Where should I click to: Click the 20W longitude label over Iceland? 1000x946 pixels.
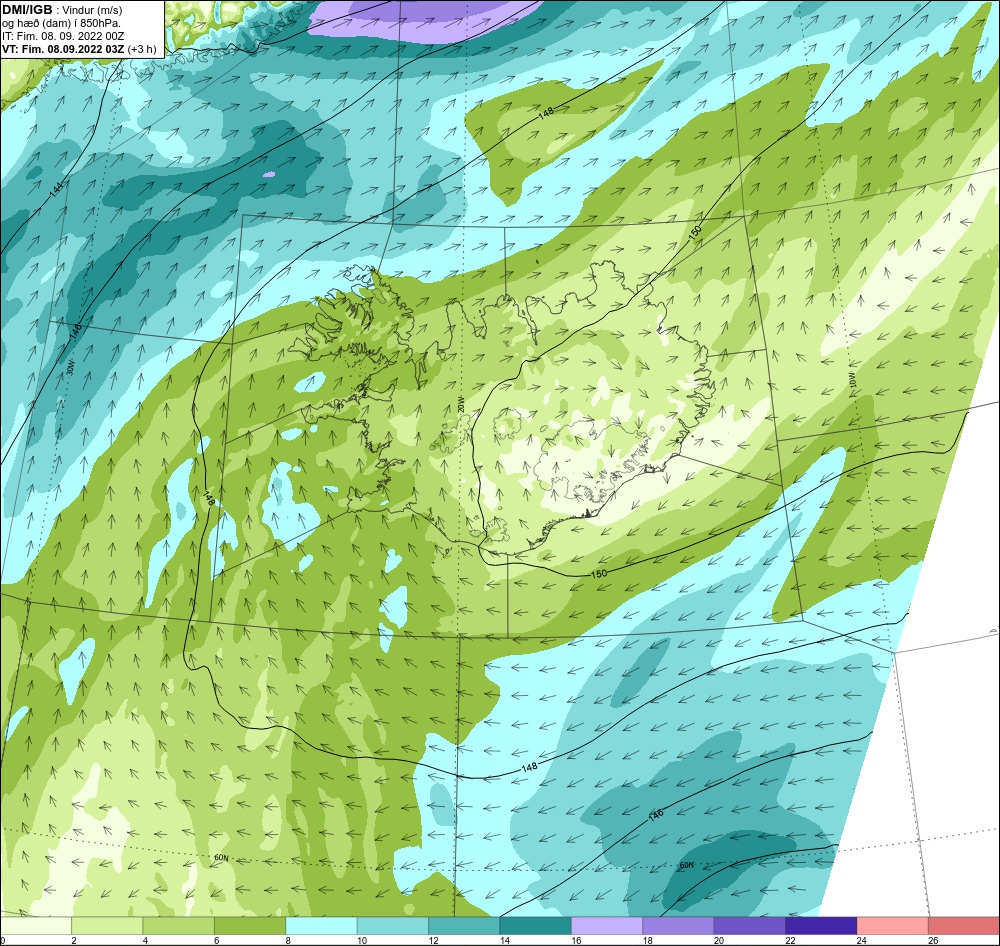(460, 403)
